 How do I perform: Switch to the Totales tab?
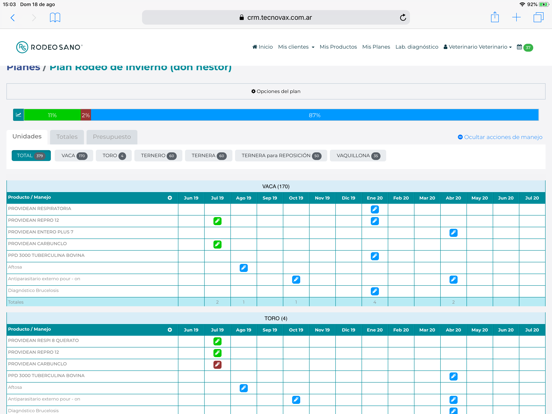67,137
